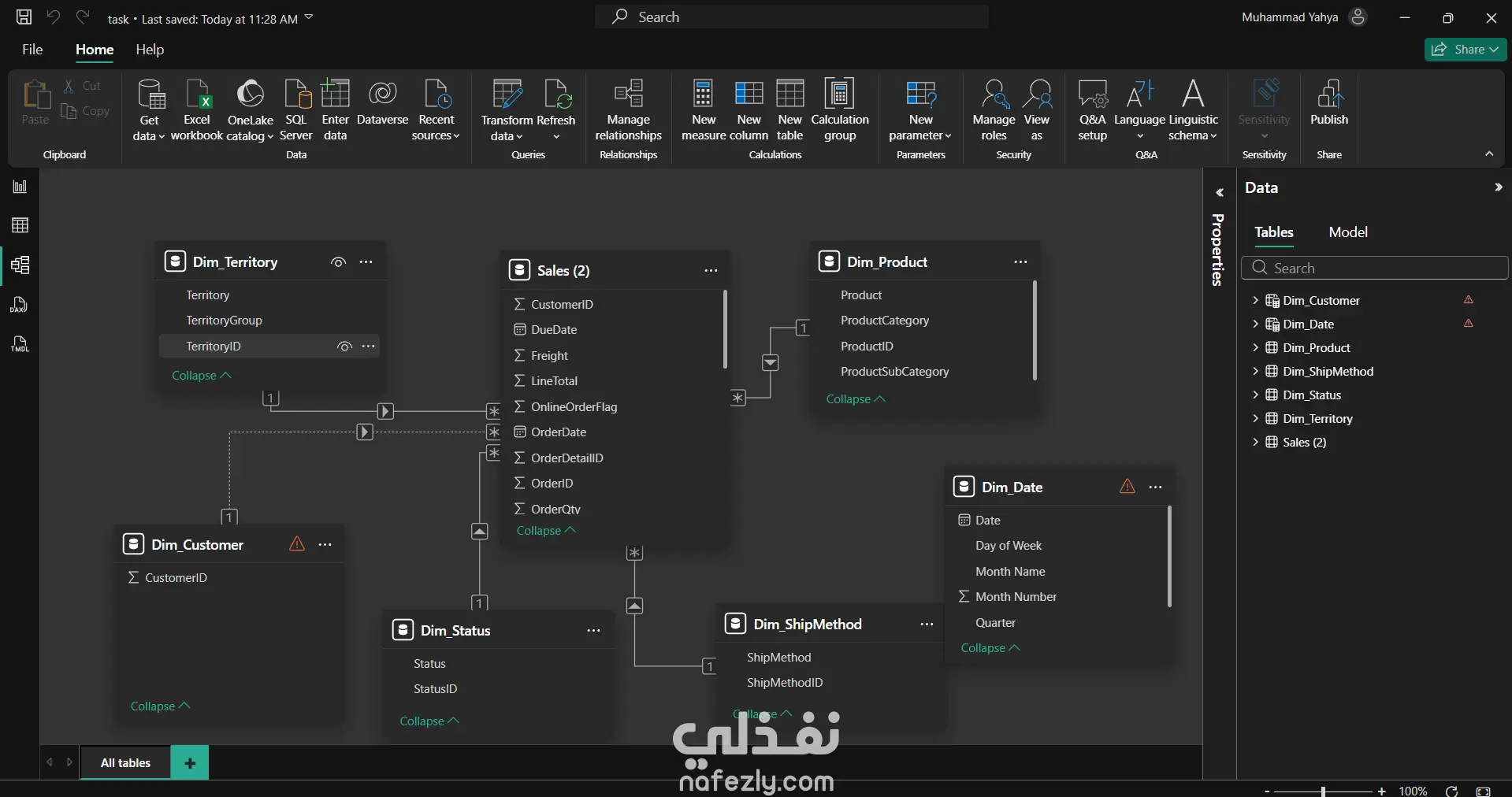Open Manage relationships dialog

629,110
